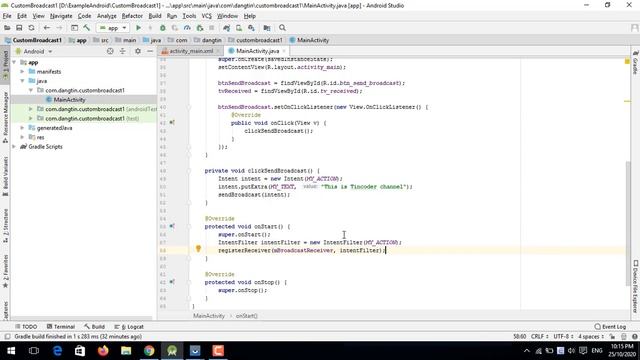This screenshot has height=360, width=640.
Task: Click the override gutter icon beside onStart
Action: click(172, 226)
